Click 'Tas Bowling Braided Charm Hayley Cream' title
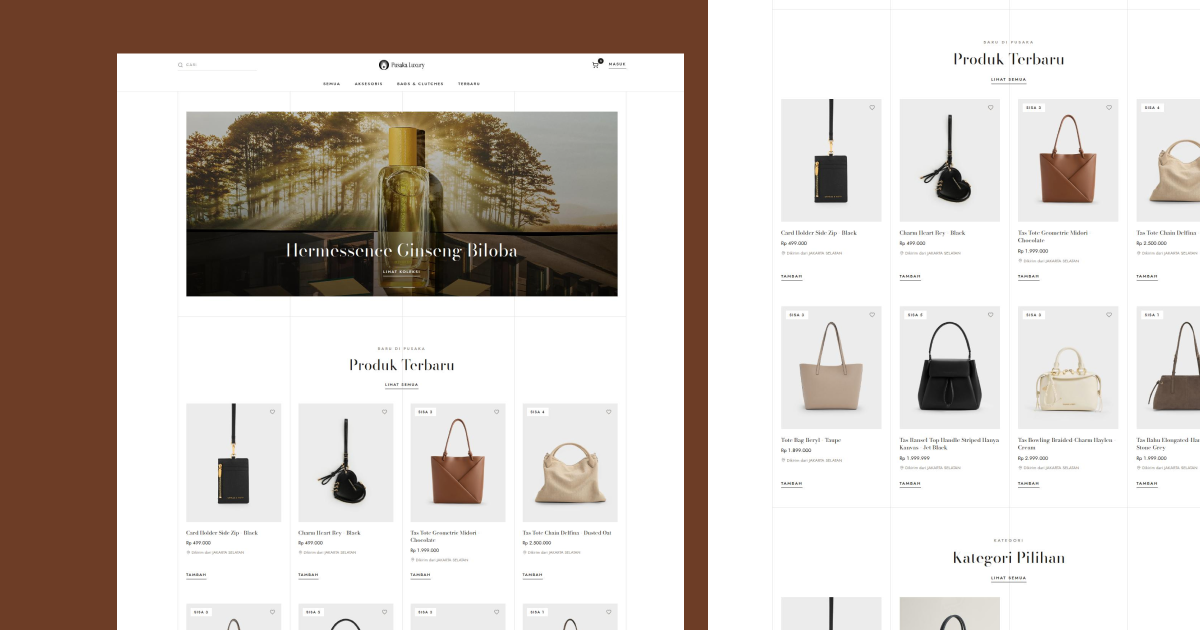 coord(1065,444)
